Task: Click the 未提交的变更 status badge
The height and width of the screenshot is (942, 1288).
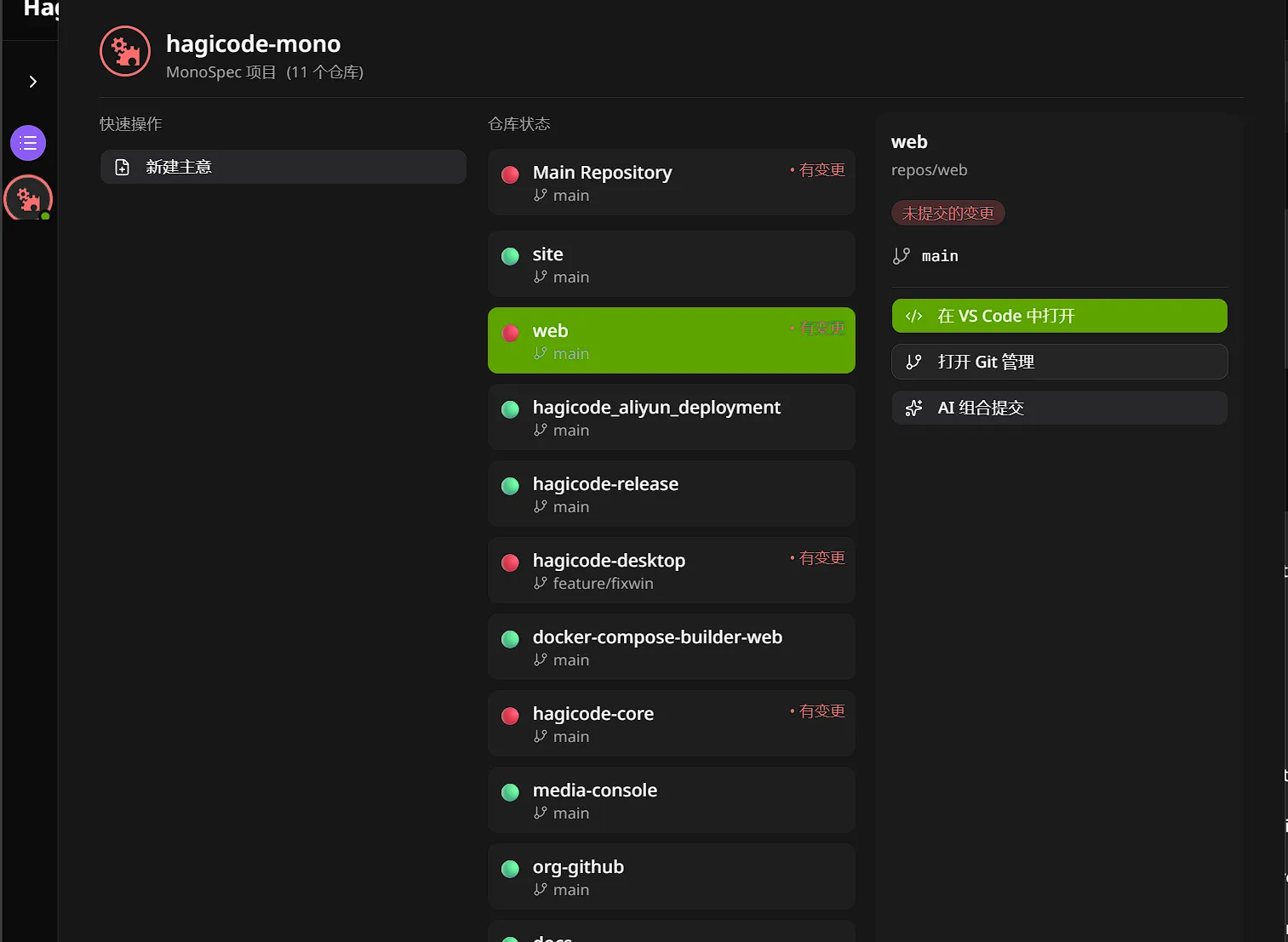Action: [947, 214]
